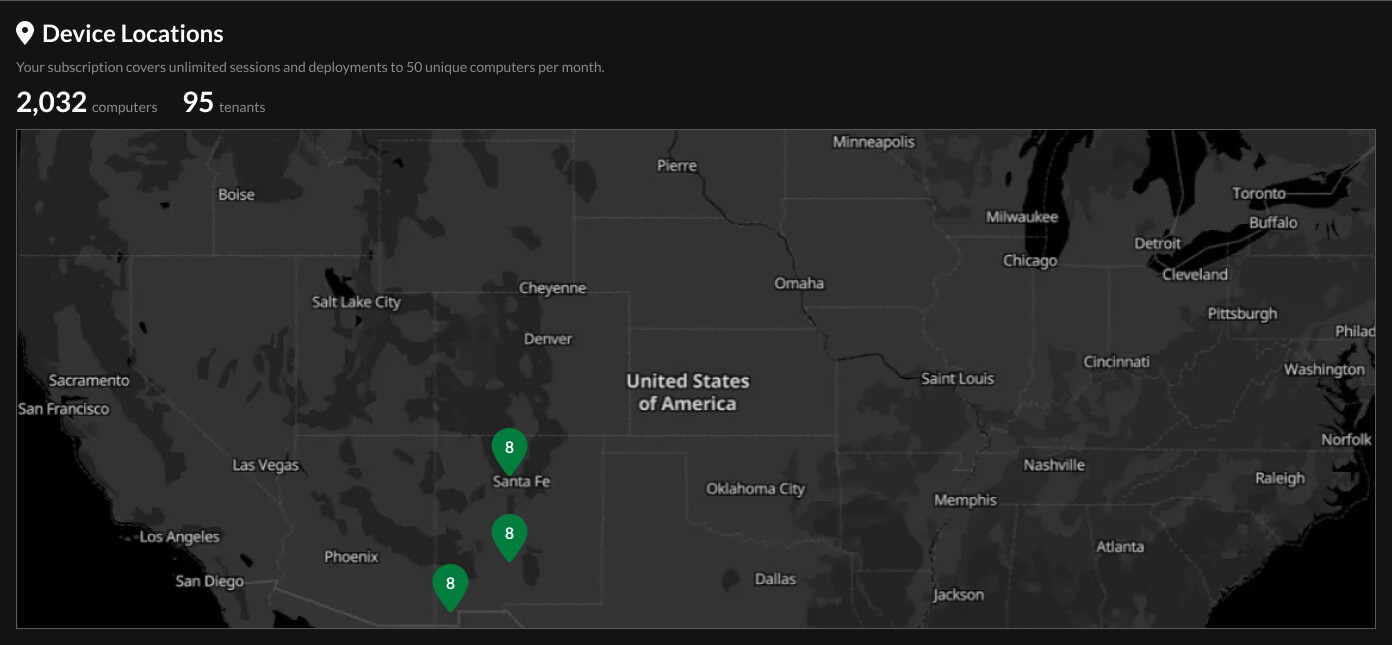Click the Los Angeles map label
The height and width of the screenshot is (645, 1392).
tap(179, 537)
